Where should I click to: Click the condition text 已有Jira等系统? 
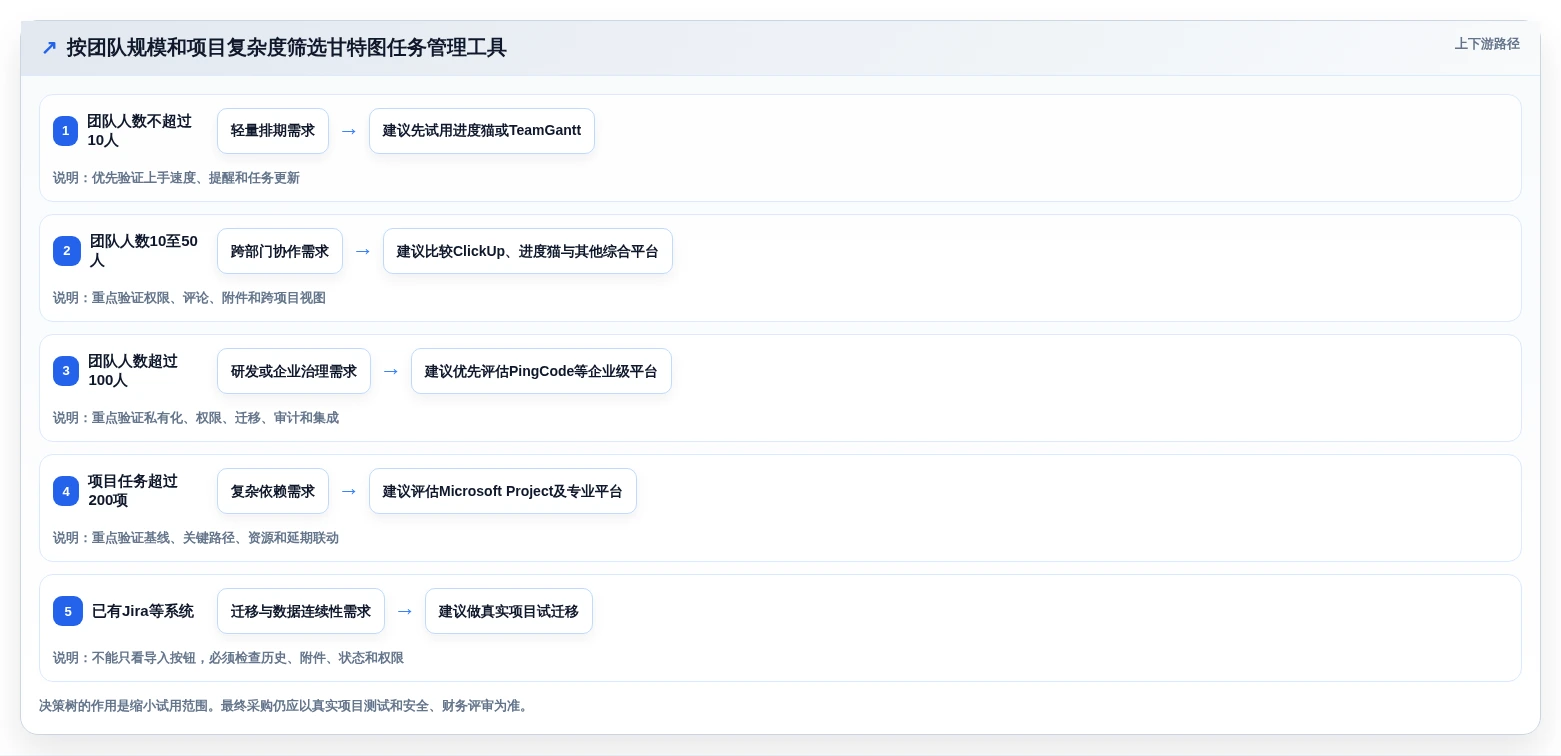pyautogui.click(x=143, y=611)
